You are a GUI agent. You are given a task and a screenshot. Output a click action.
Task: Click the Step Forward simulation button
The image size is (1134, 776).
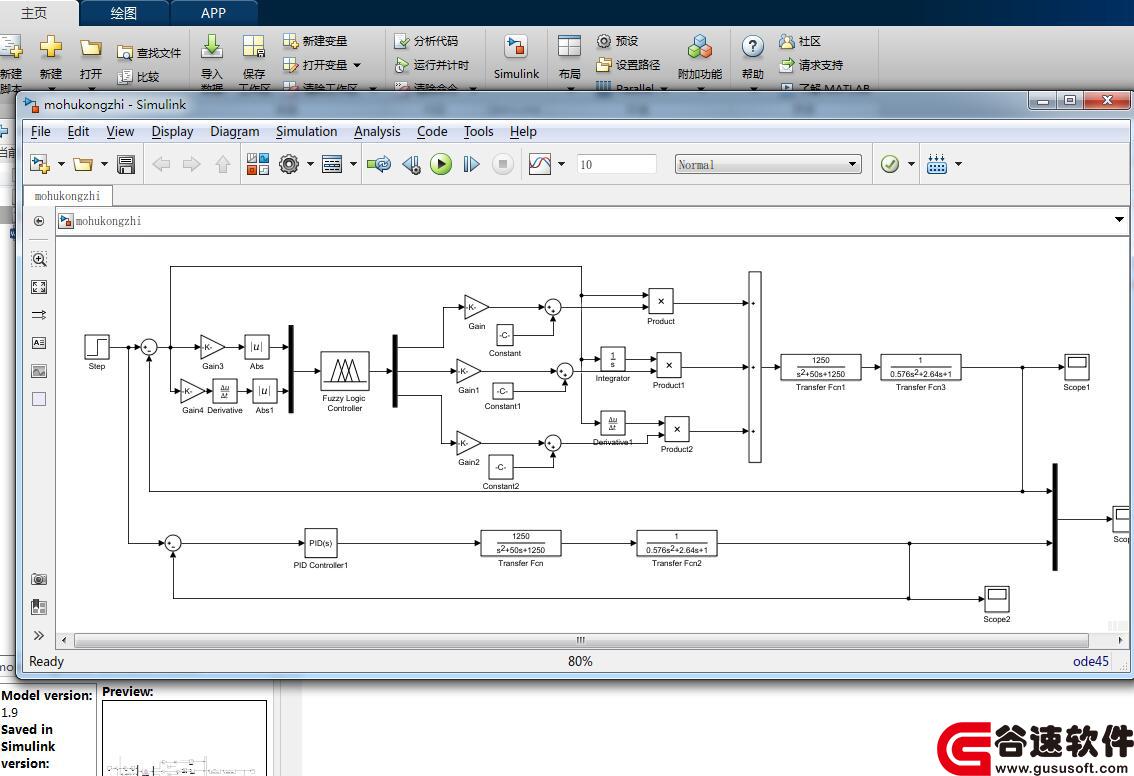[x=471, y=164]
